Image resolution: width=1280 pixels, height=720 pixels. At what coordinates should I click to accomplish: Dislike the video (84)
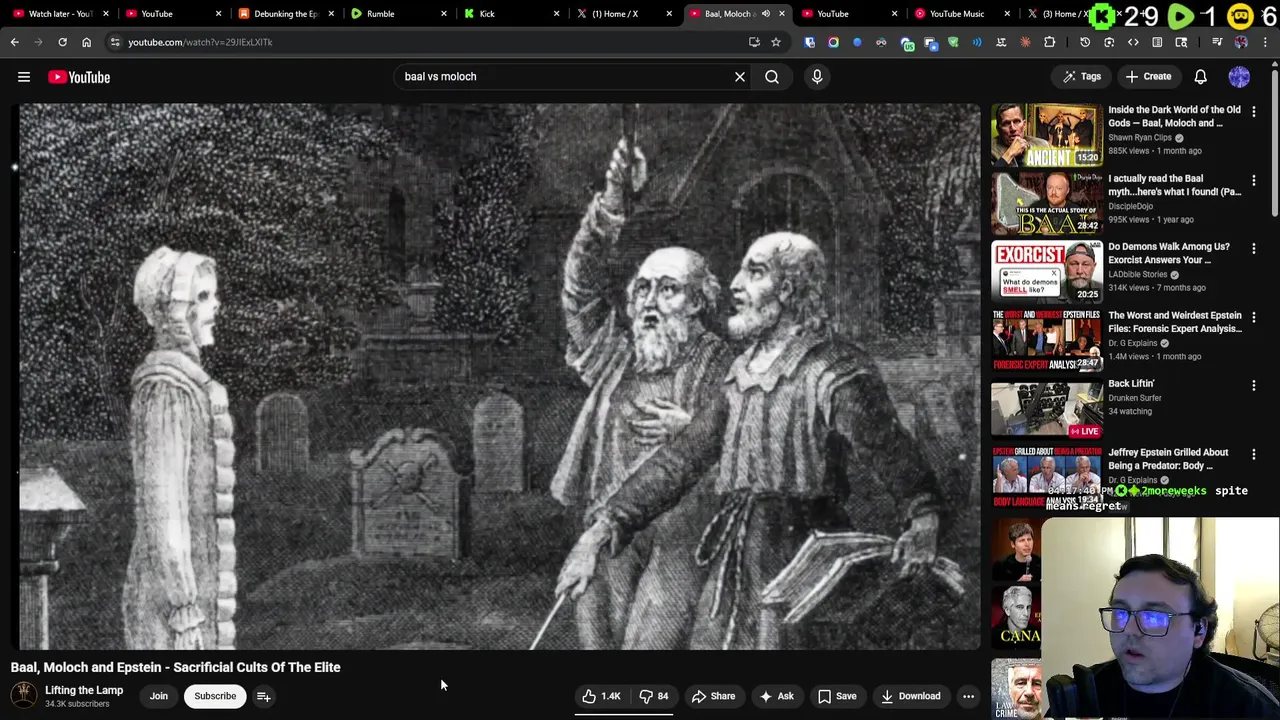click(654, 696)
